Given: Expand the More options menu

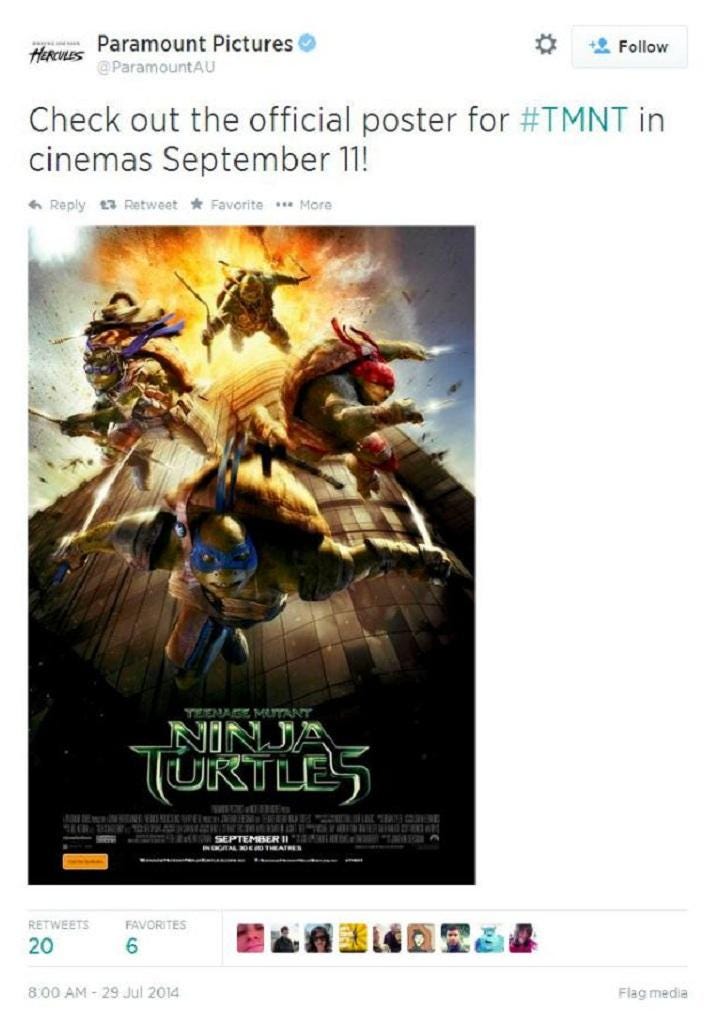Looking at the screenshot, I should [x=304, y=205].
